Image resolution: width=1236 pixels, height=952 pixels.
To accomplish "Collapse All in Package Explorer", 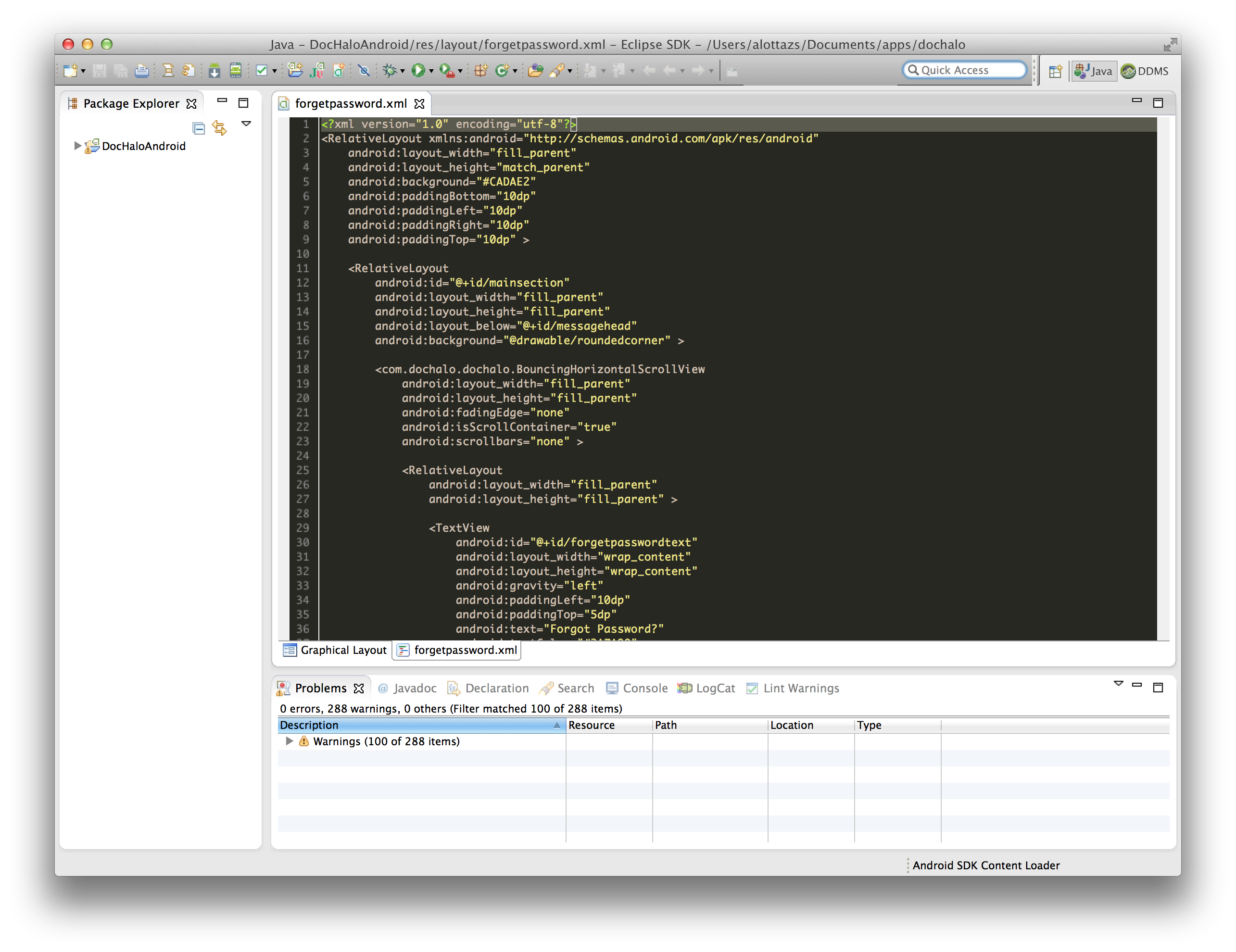I will (x=199, y=128).
